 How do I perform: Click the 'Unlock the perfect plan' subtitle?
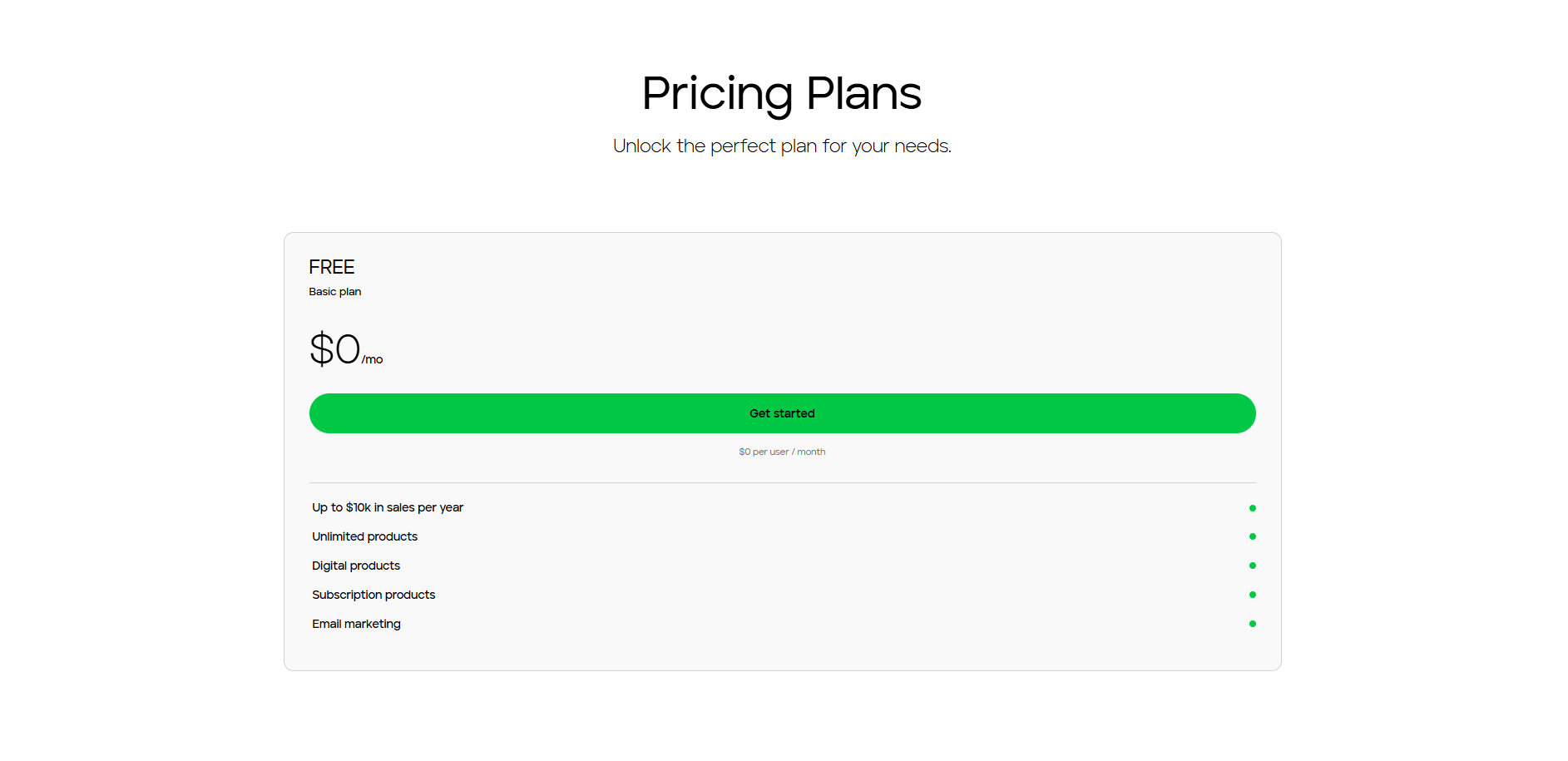tap(782, 146)
